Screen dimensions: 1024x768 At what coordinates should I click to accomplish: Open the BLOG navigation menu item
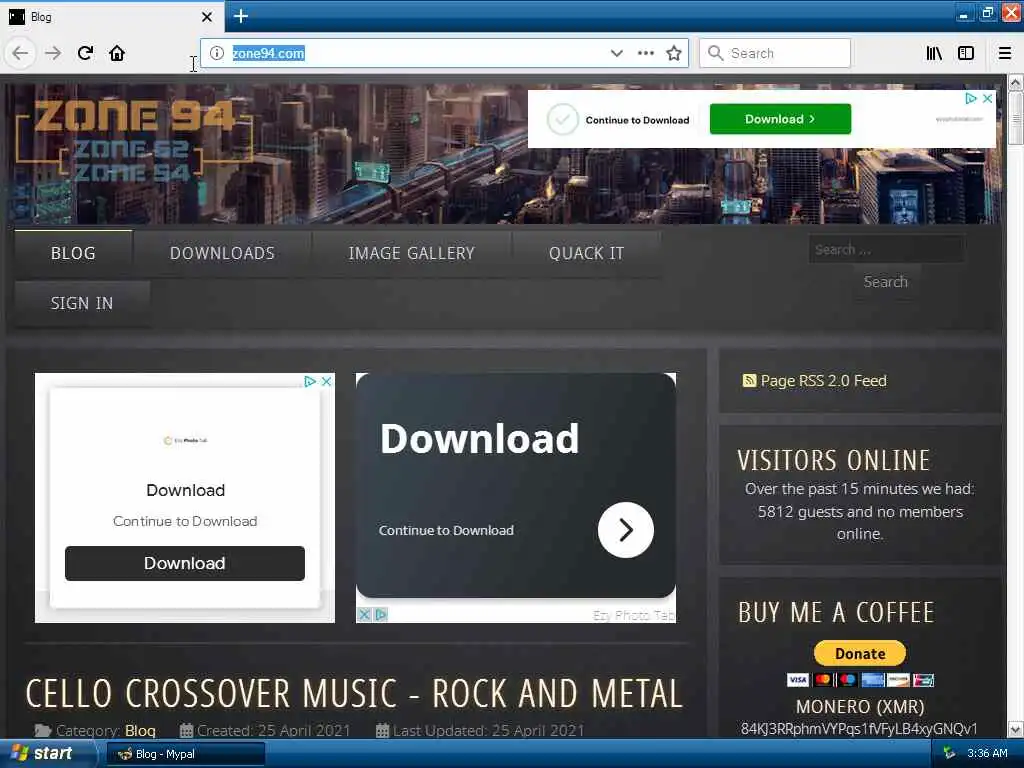coord(73,253)
